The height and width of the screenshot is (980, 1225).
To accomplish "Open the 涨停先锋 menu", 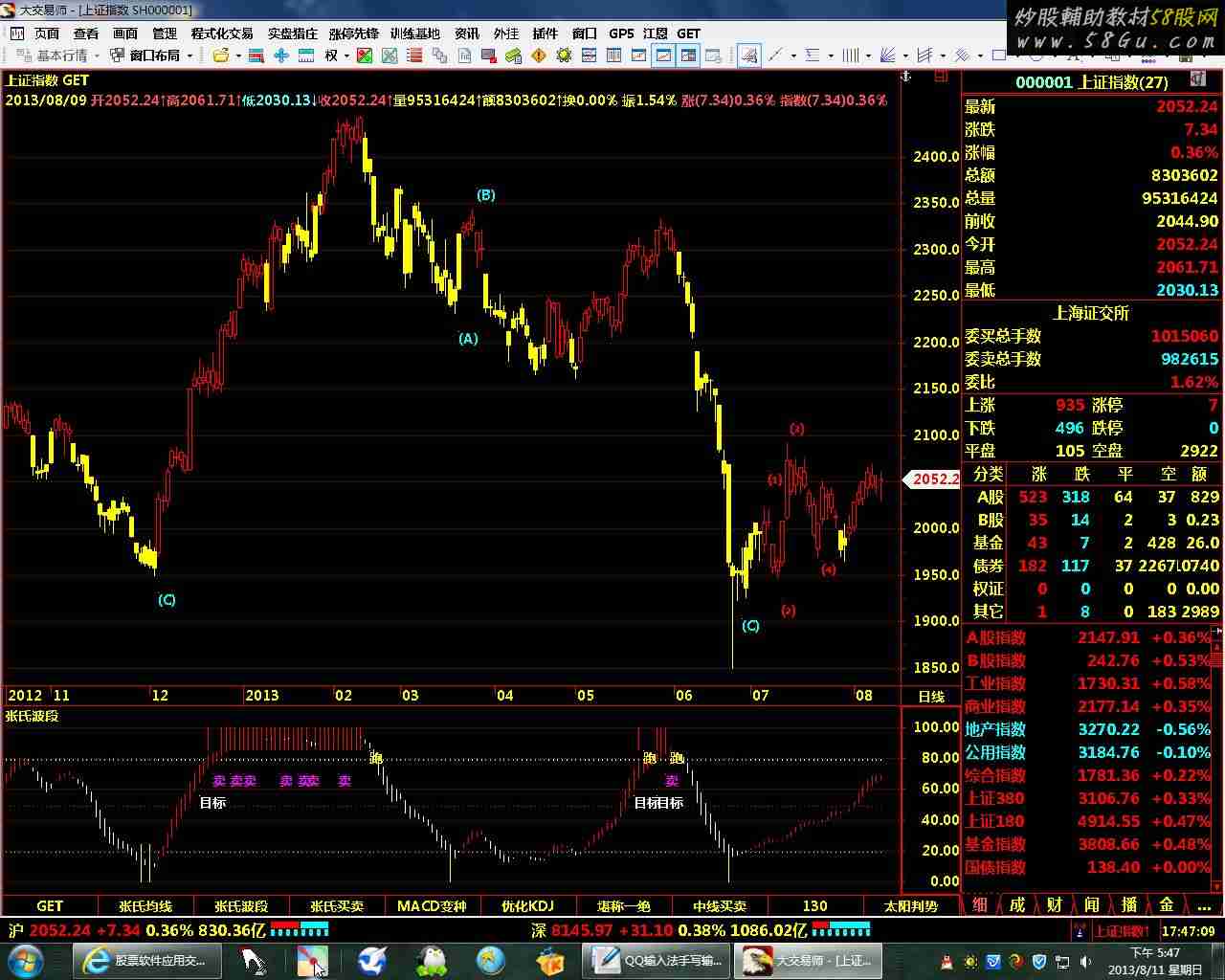I will coord(353,33).
